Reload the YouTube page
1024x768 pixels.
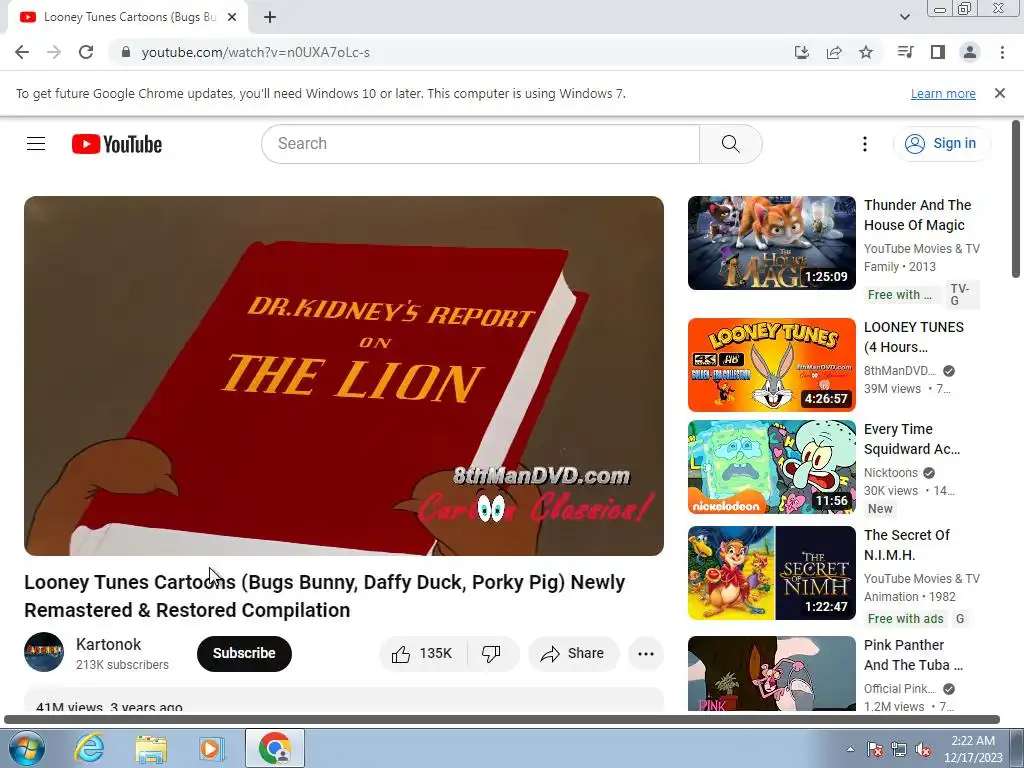[x=86, y=52]
